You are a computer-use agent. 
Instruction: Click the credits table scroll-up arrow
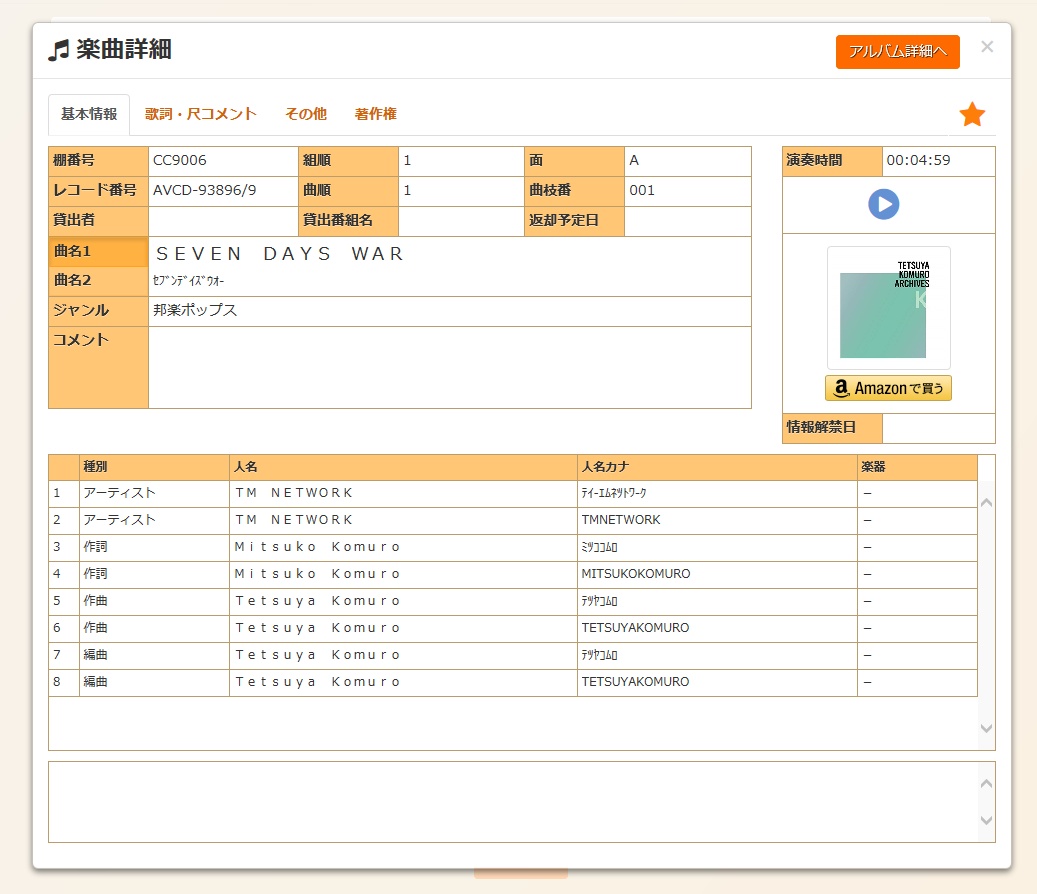pyautogui.click(x=986, y=503)
